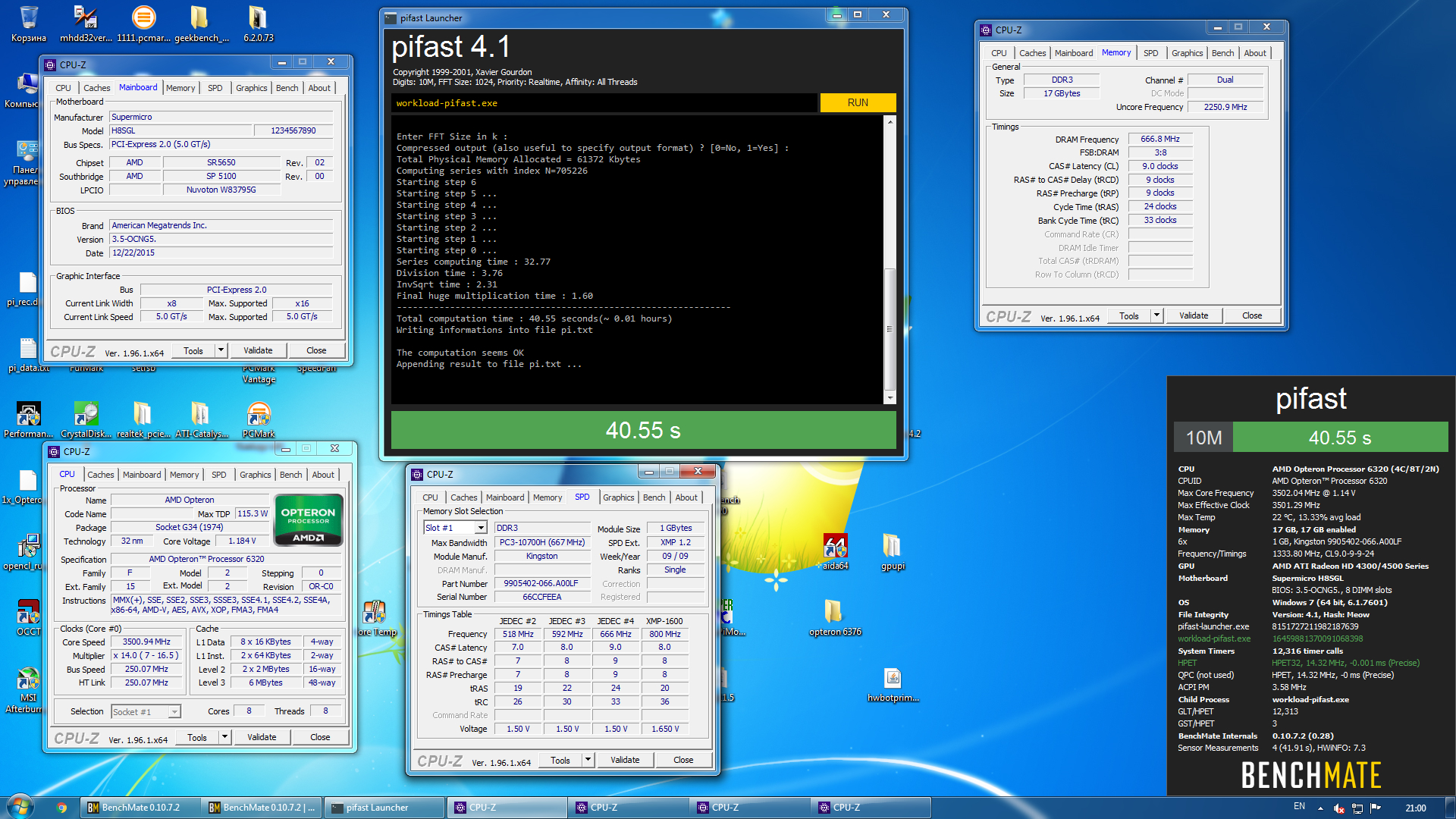Viewport: 1456px width, 819px height.
Task: Open the realtek_pcie folder icon
Action: 143,419
